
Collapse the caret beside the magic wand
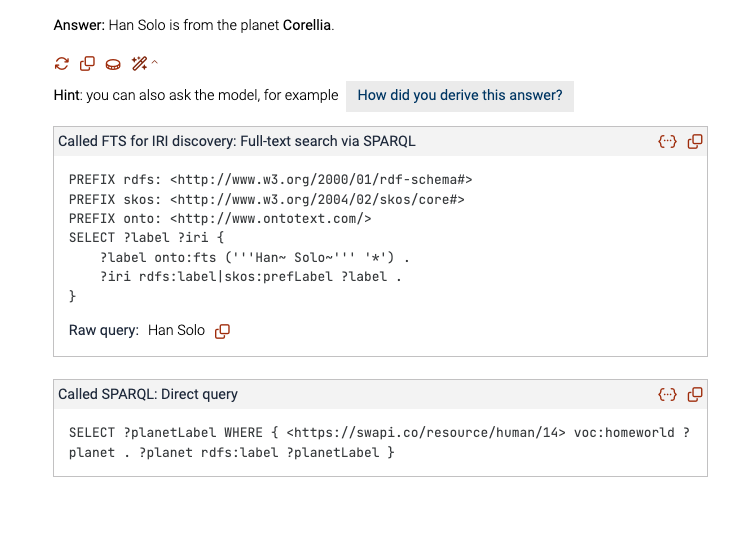click(155, 62)
